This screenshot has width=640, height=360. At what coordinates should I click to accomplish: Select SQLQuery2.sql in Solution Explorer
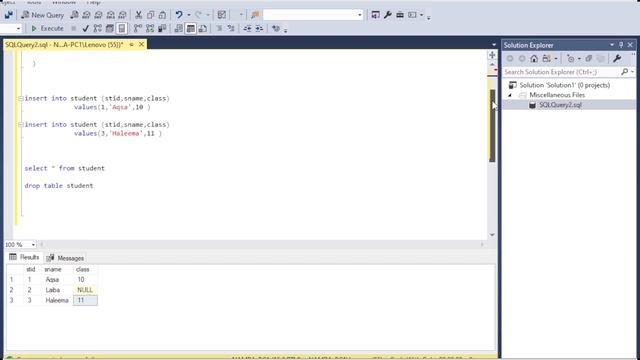click(x=560, y=105)
